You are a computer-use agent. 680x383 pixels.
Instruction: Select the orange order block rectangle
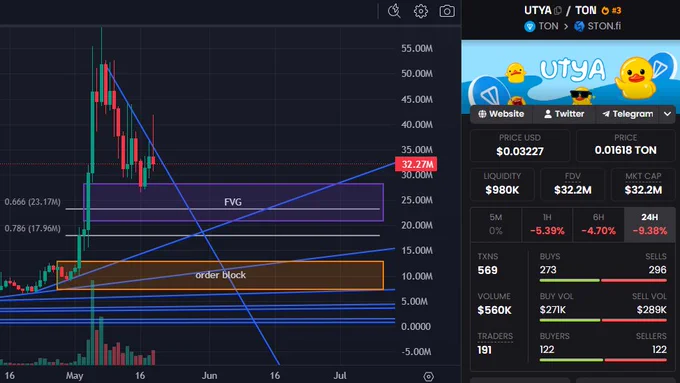(x=220, y=275)
